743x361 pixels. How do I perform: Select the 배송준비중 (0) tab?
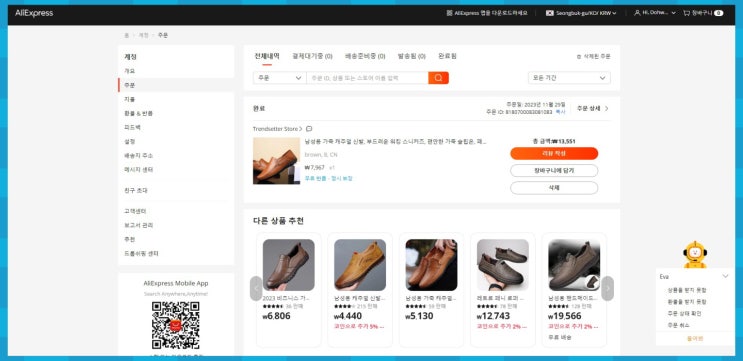[365, 56]
